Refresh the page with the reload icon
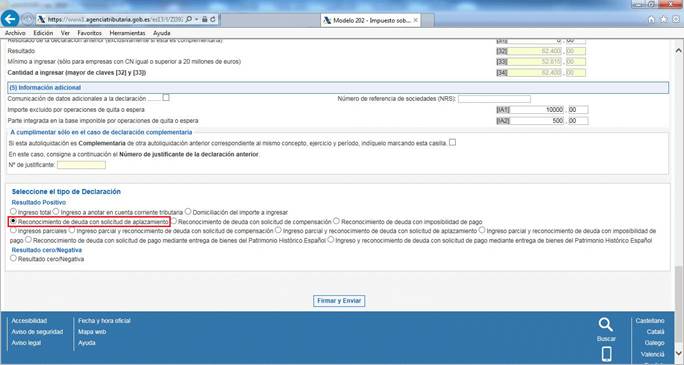Screen dimensions: 684x365 coord(213,20)
